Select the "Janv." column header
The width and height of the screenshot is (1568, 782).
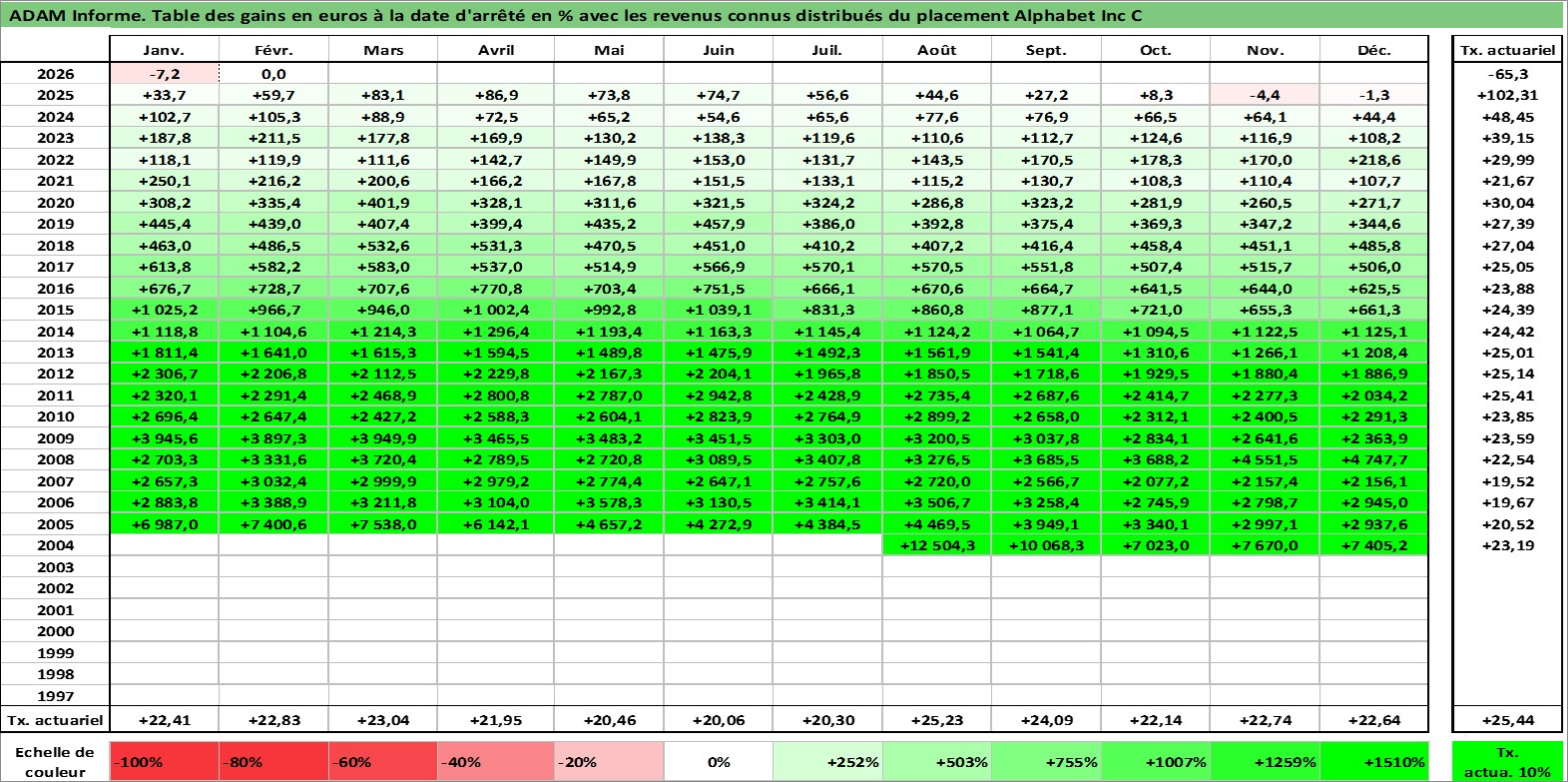click(x=164, y=50)
